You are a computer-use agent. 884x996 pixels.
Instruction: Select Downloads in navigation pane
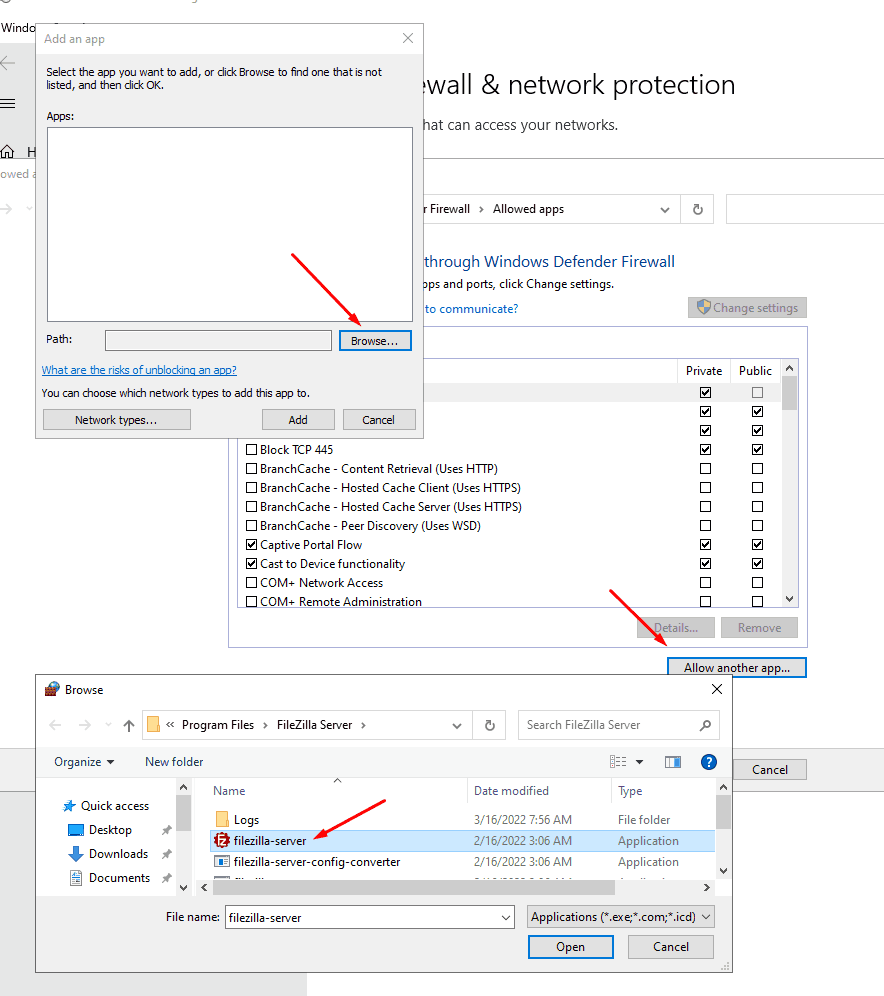(109, 854)
